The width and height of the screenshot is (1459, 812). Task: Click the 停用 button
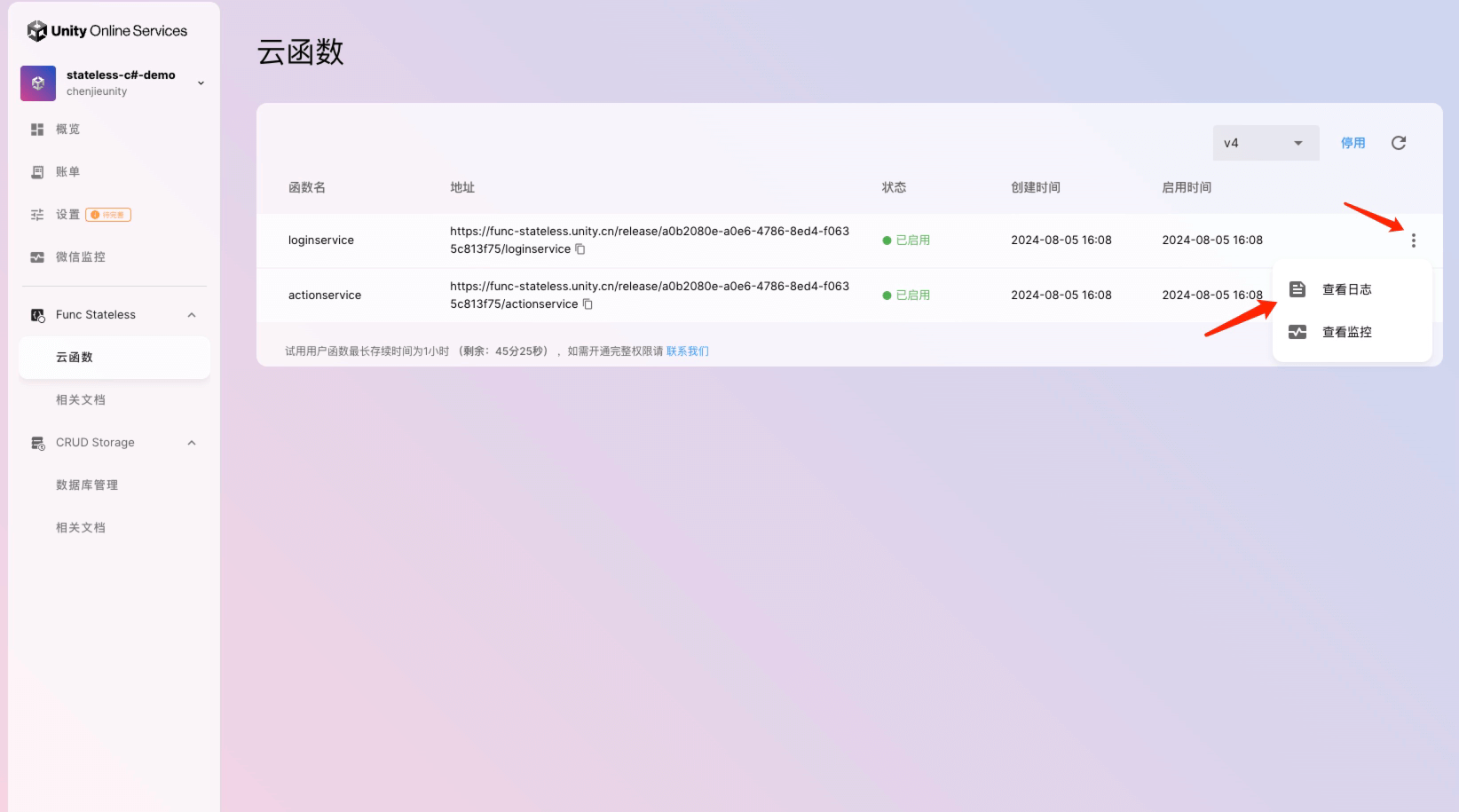coord(1353,143)
